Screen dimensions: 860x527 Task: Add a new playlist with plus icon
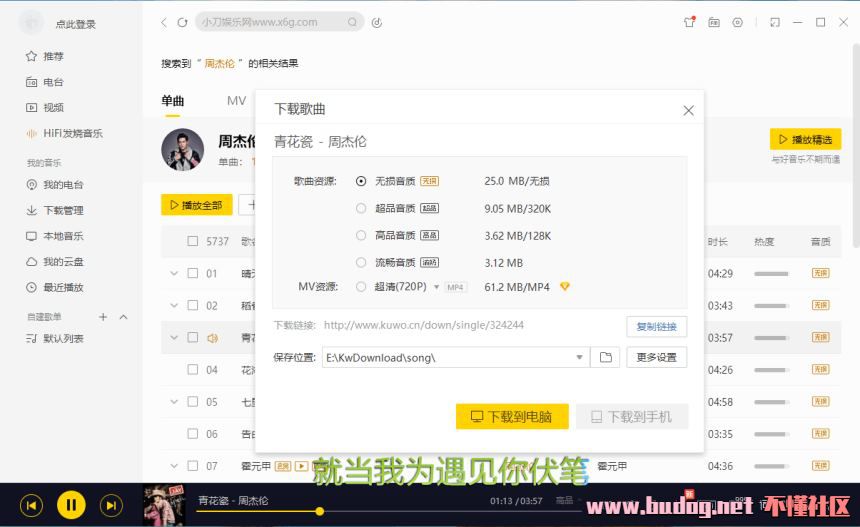pos(103,317)
